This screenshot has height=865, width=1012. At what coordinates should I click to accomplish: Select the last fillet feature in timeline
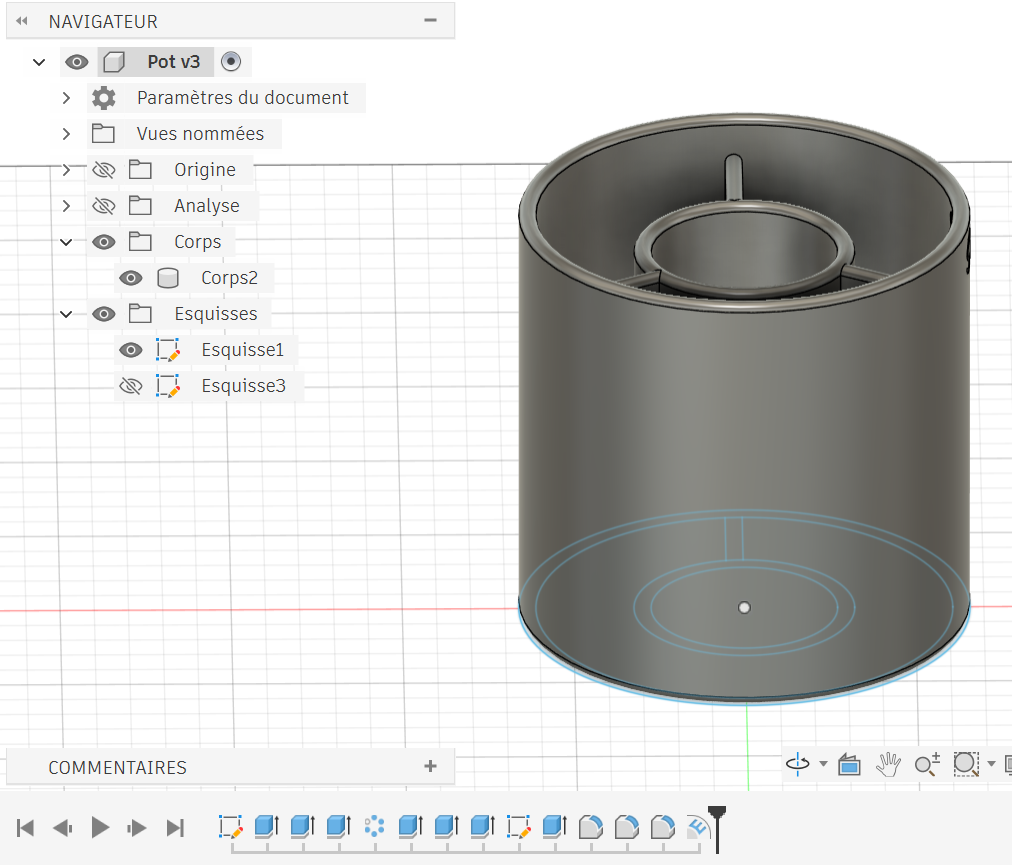[x=662, y=827]
